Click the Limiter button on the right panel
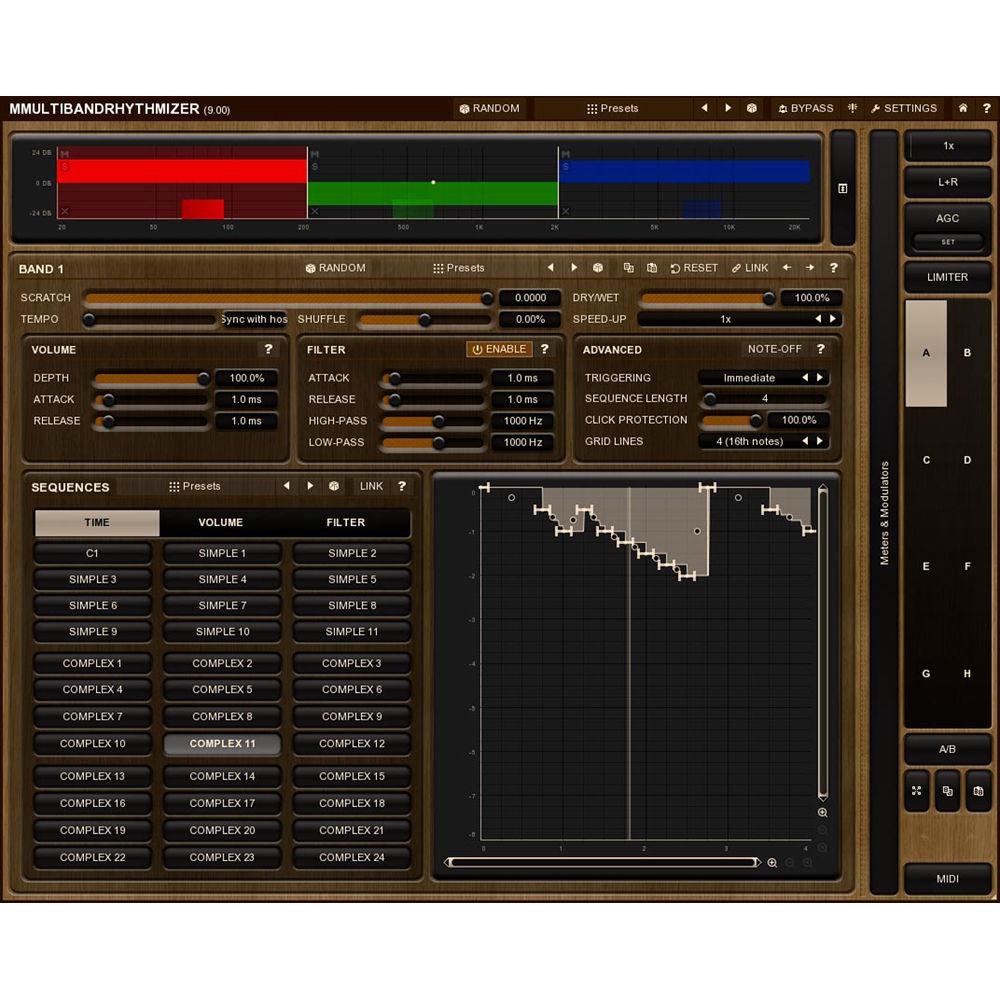This screenshot has height=1000, width=1000. (947, 277)
